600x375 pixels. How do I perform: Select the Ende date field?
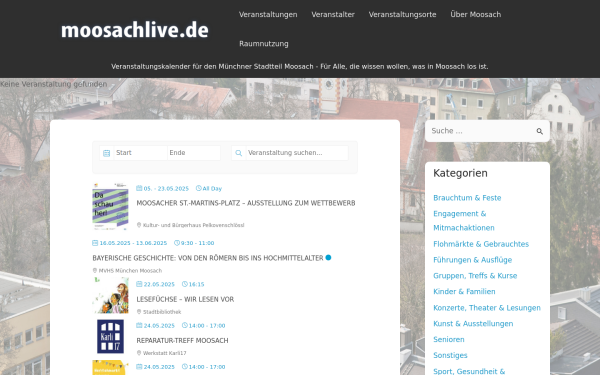point(194,153)
